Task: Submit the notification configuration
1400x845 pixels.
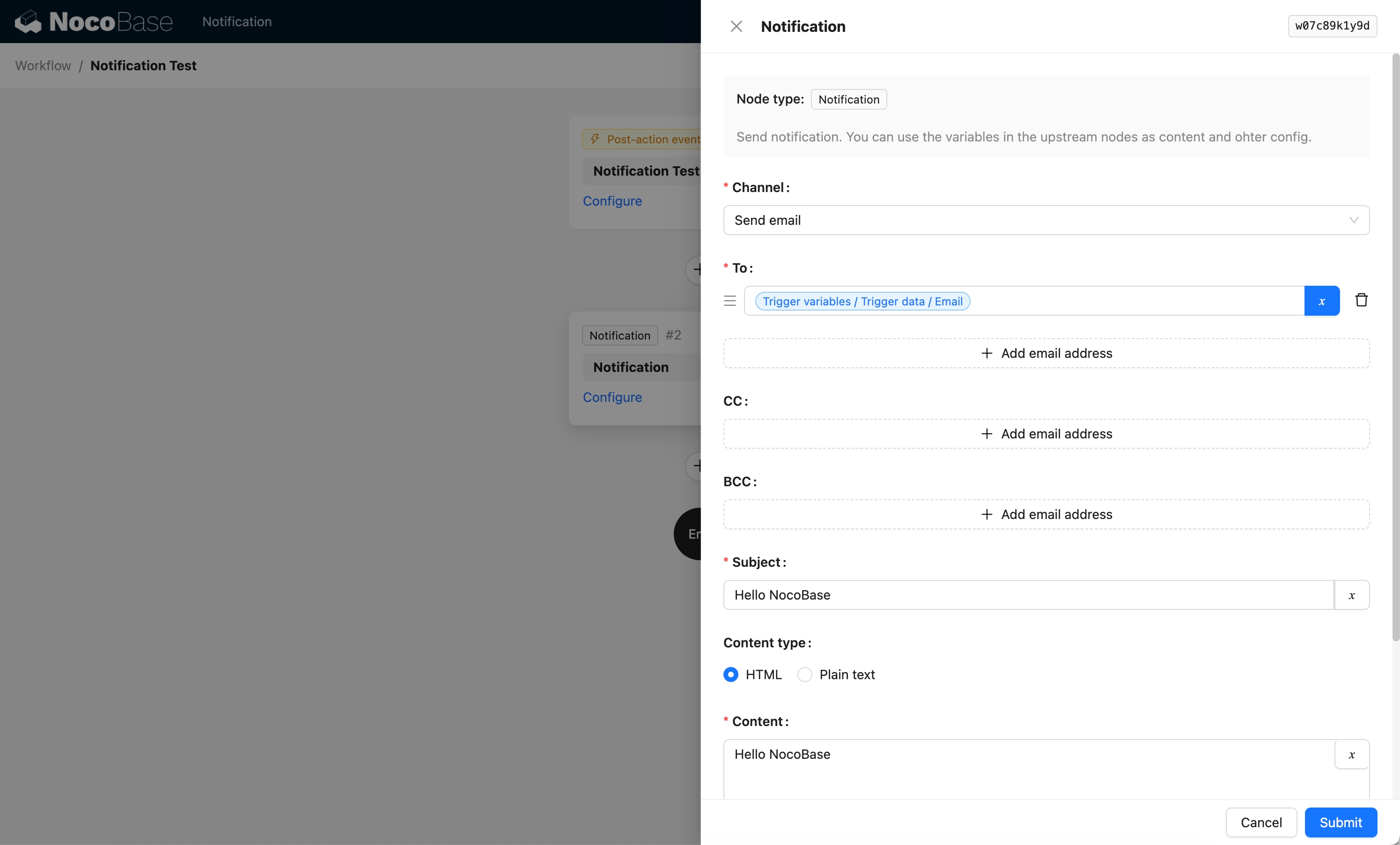Action: [1340, 822]
